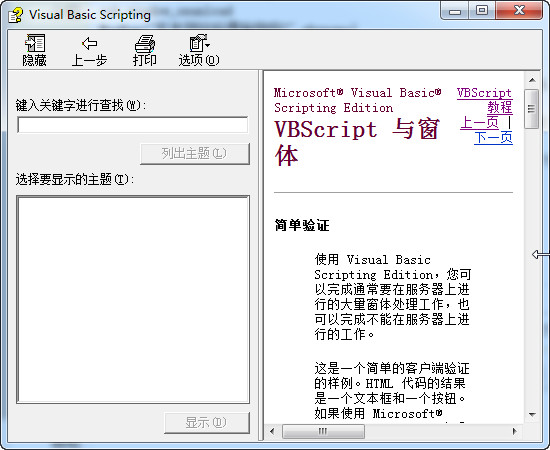Image resolution: width=550 pixels, height=450 pixels.
Task: Click the 显示 button below topic list
Action: tap(207, 422)
